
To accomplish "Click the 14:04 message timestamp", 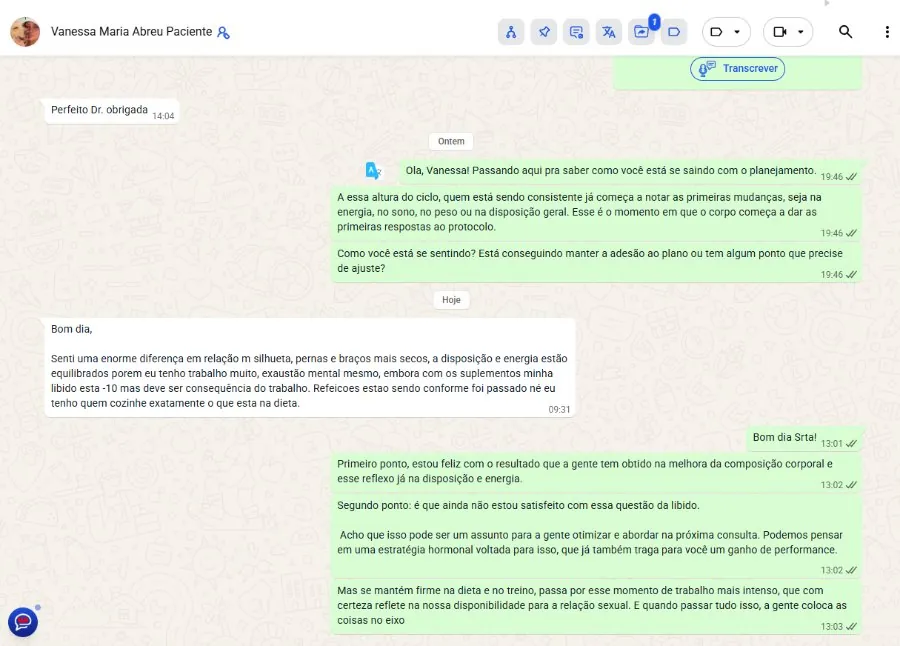I will pyautogui.click(x=163, y=116).
